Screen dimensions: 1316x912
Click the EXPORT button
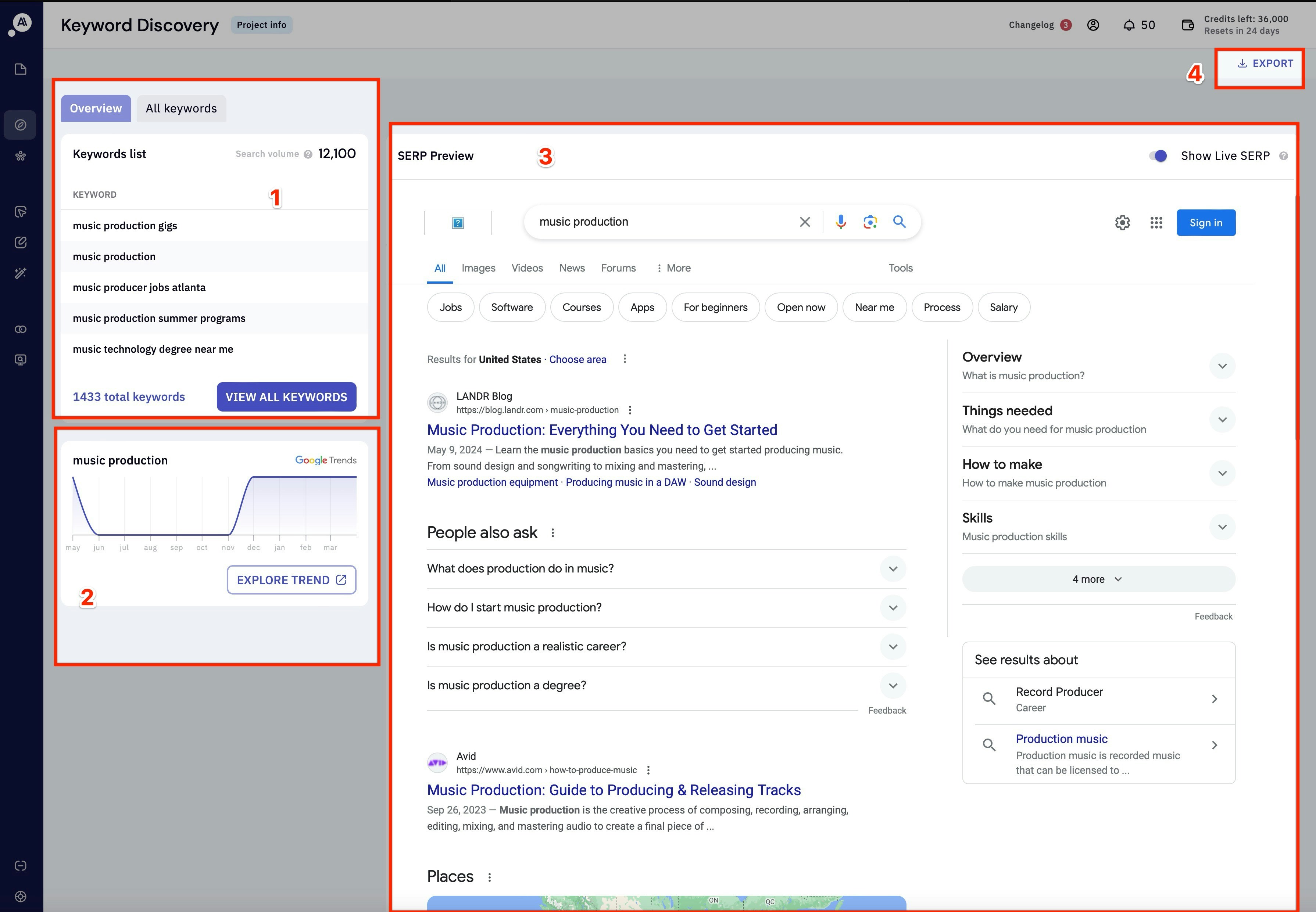click(1265, 64)
